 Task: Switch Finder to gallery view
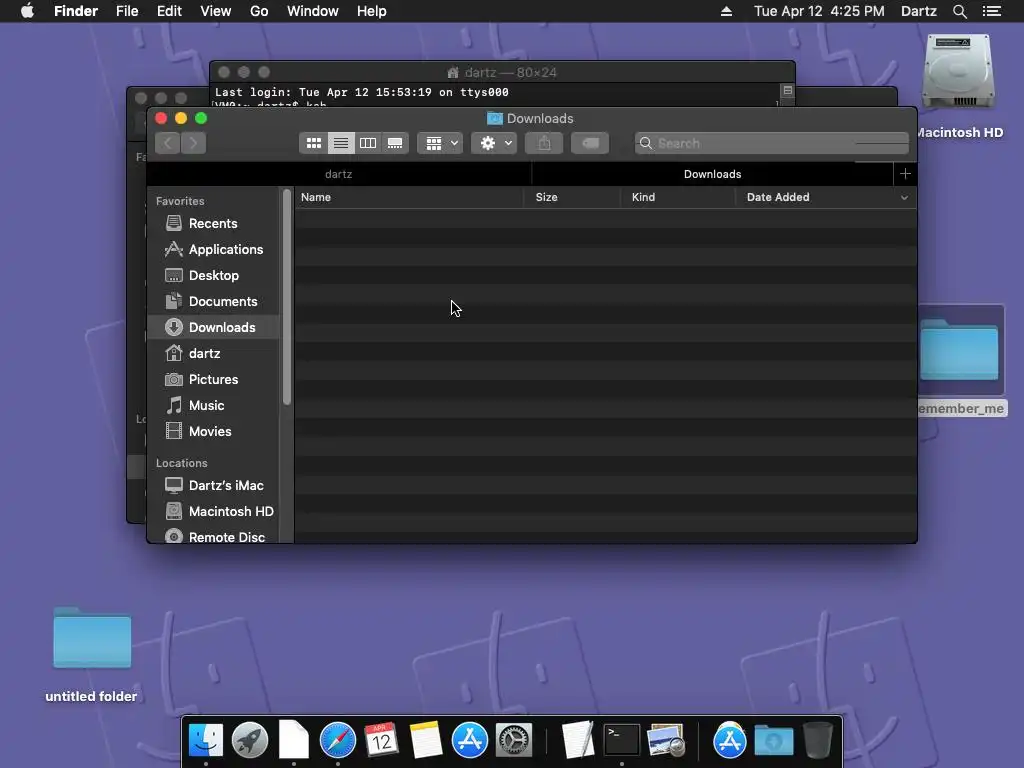click(x=395, y=143)
